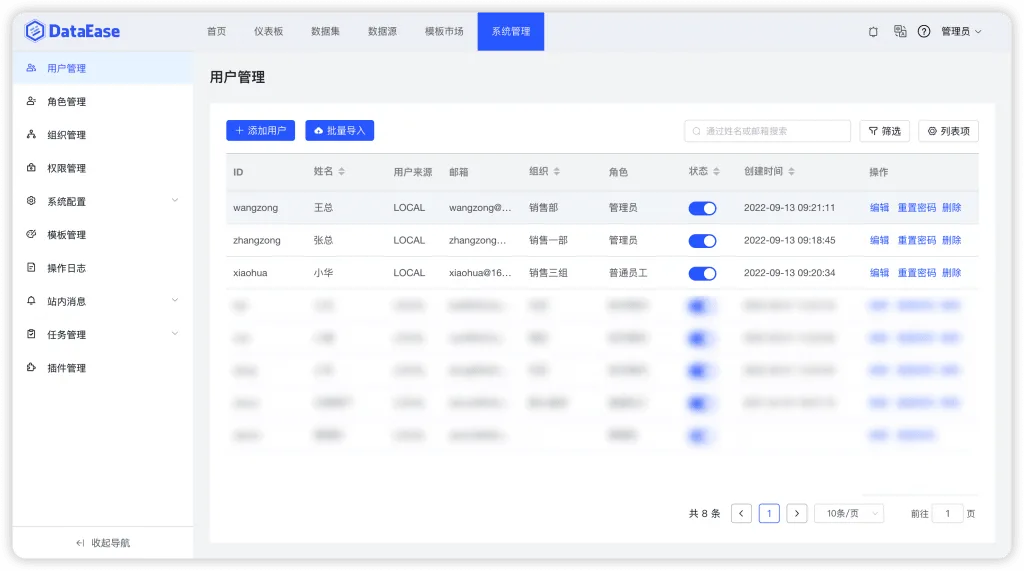Viewport: 1024px width, 571px height.
Task: Toggle xiaohua's status switch
Action: (x=702, y=274)
